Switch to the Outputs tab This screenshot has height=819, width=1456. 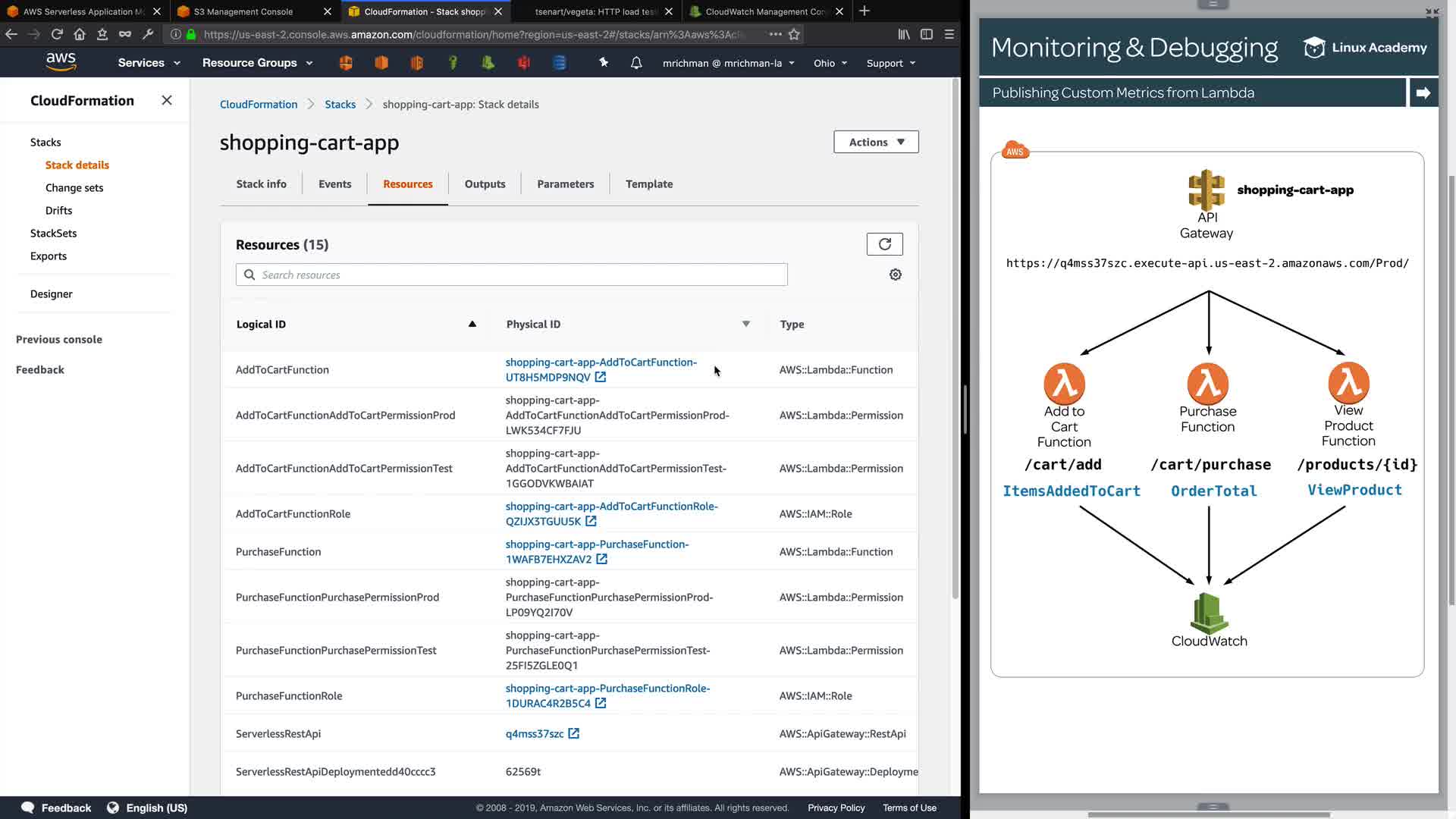485,184
